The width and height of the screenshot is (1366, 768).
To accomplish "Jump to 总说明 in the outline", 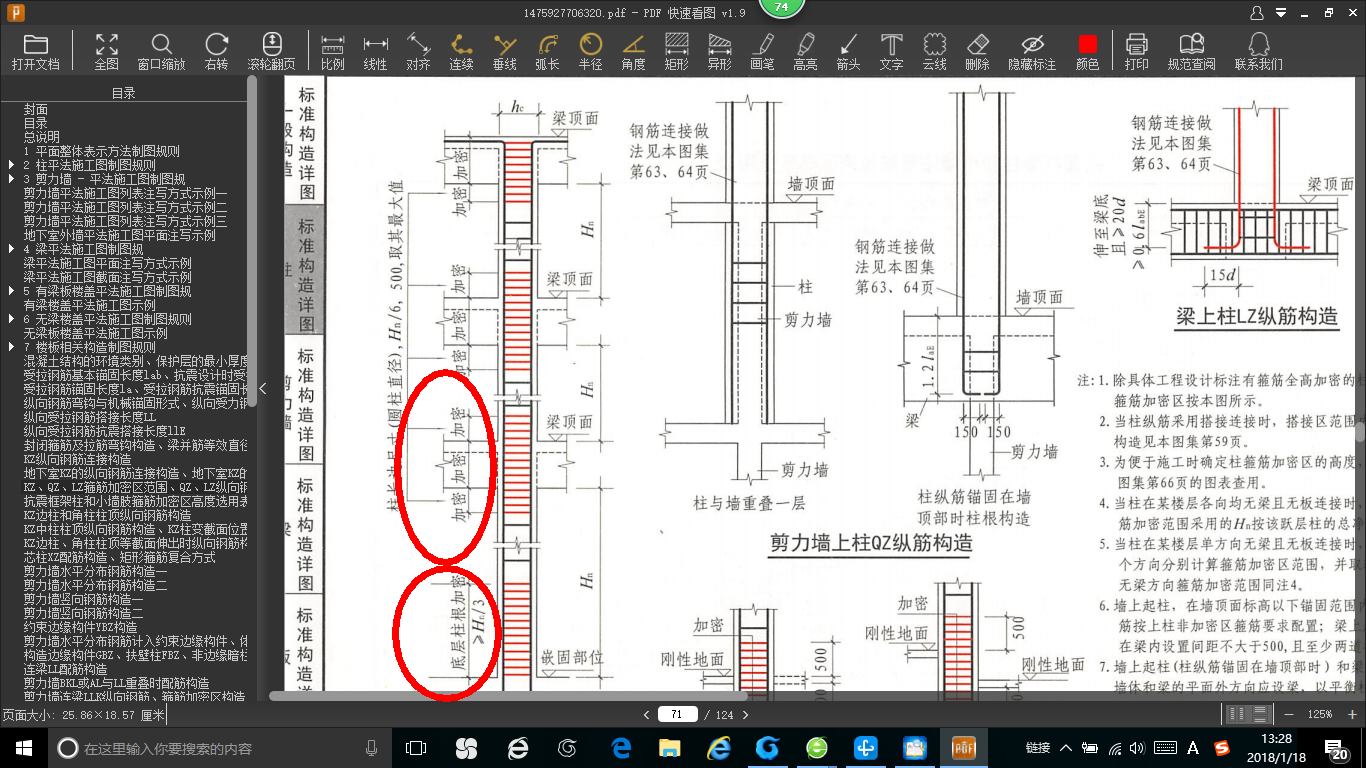I will [x=42, y=138].
